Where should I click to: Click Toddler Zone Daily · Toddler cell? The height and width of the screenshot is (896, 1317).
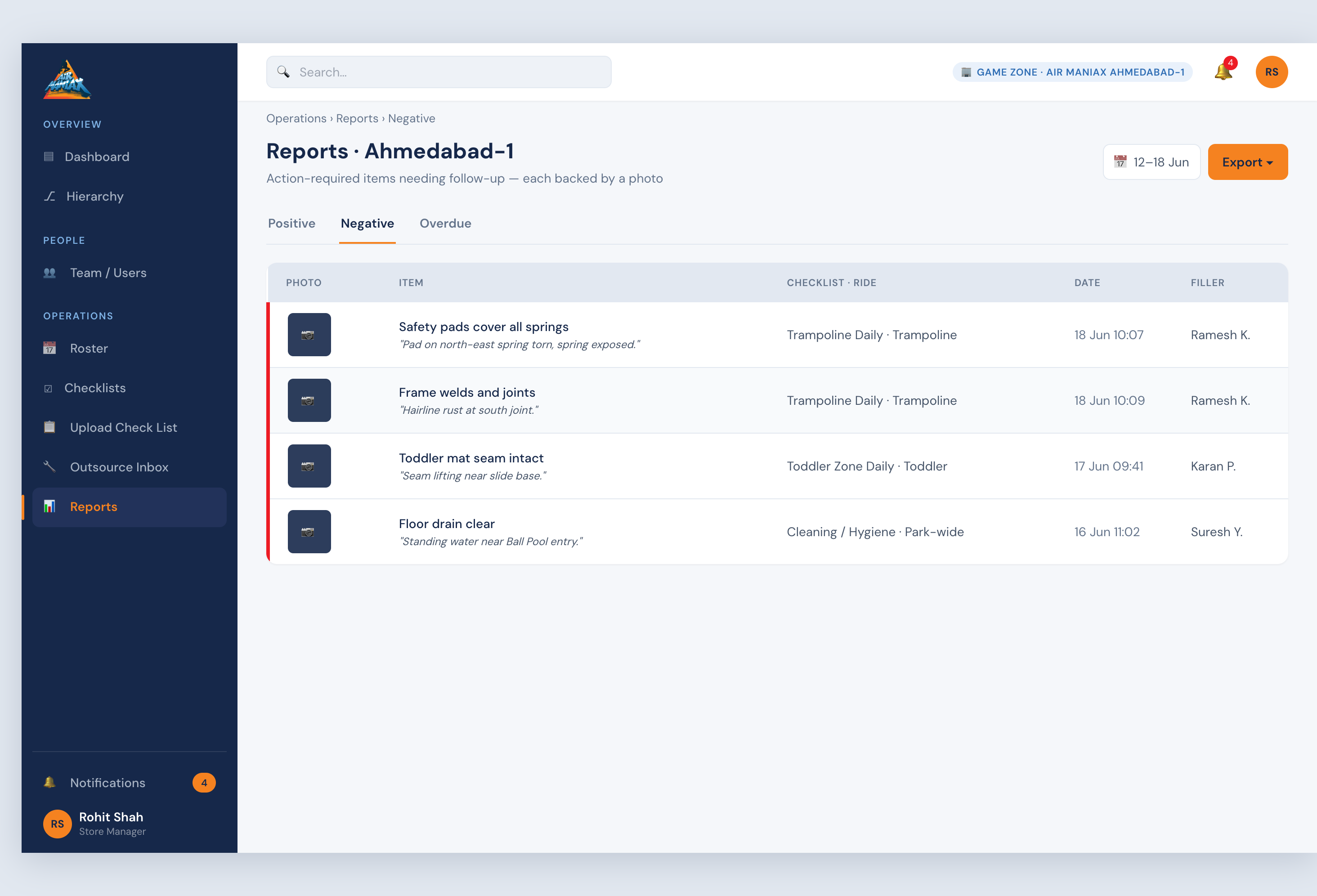click(867, 466)
